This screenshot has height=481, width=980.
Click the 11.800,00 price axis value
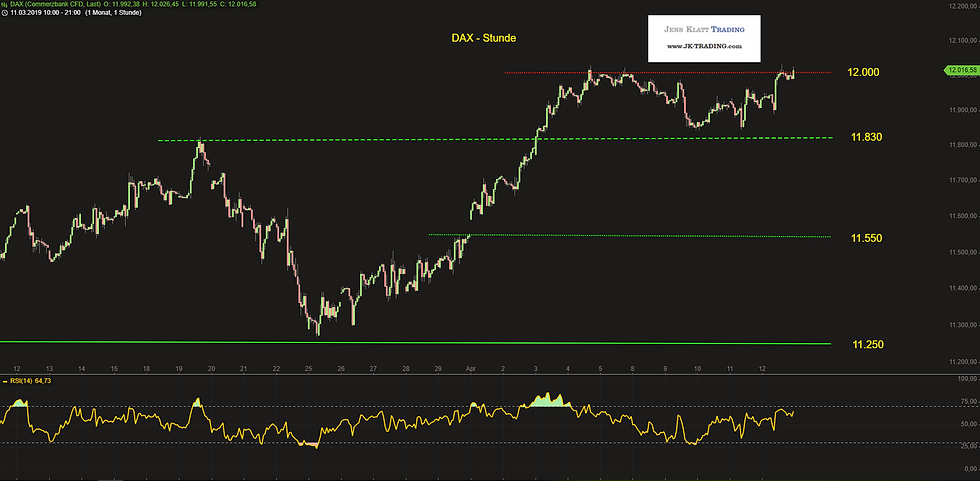click(962, 146)
